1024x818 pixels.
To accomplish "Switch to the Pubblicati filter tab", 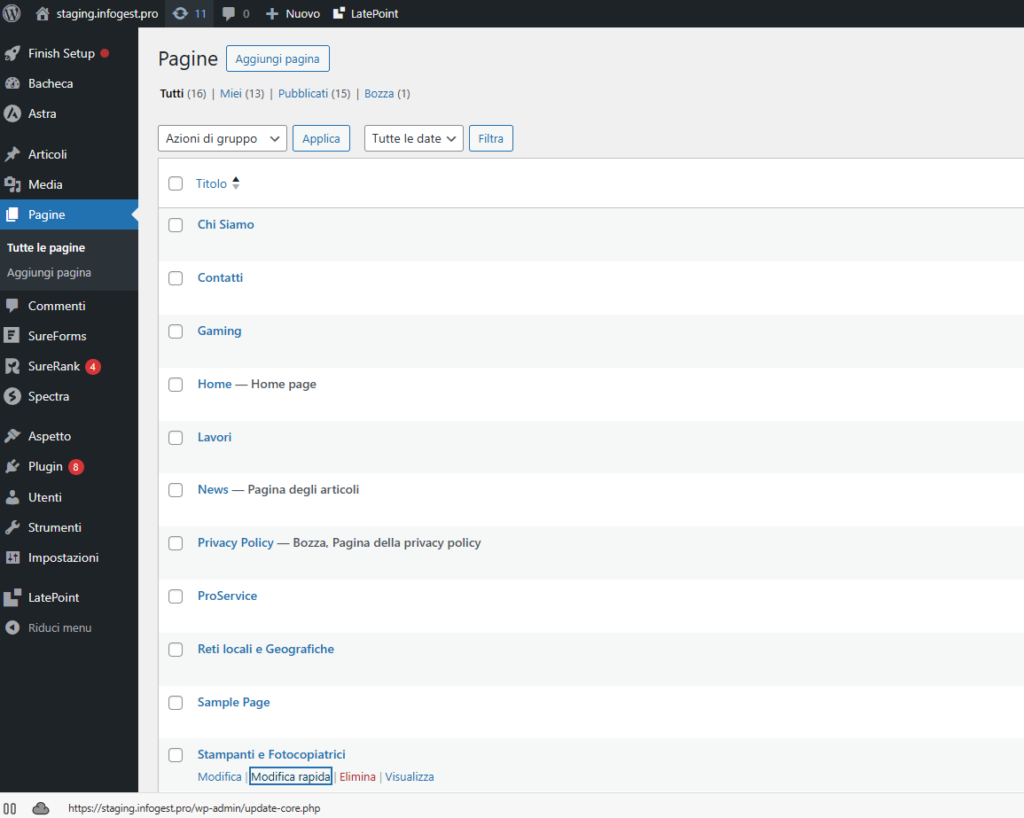I will (x=303, y=94).
